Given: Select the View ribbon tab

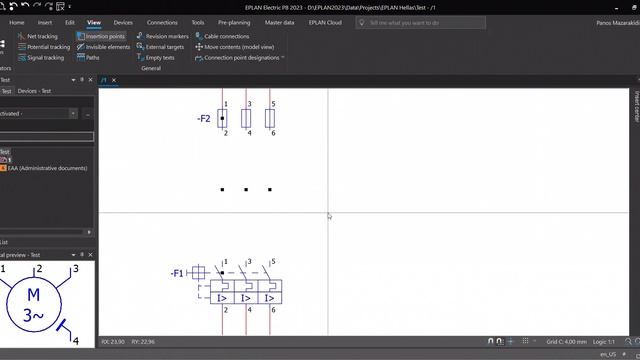Looking at the screenshot, I should point(94,22).
